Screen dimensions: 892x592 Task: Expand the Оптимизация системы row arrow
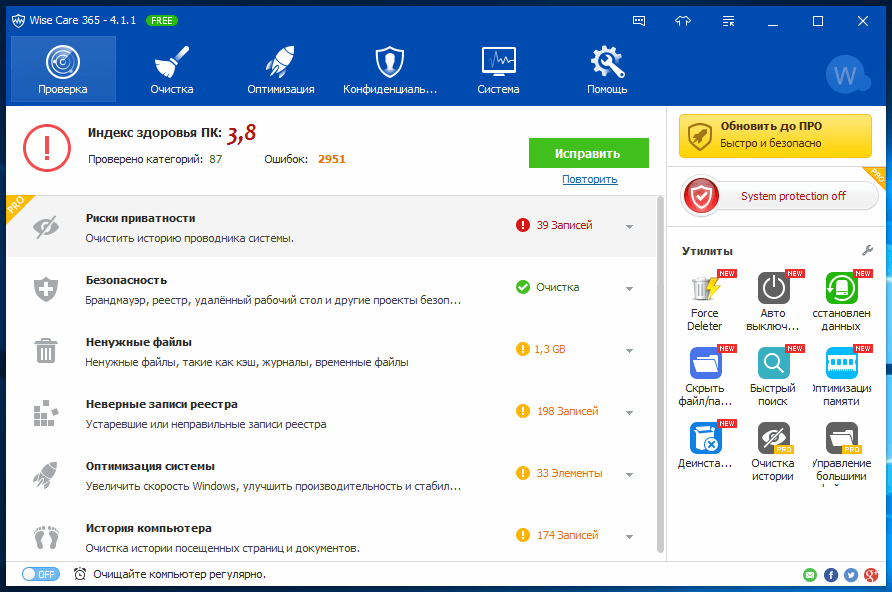click(x=629, y=474)
